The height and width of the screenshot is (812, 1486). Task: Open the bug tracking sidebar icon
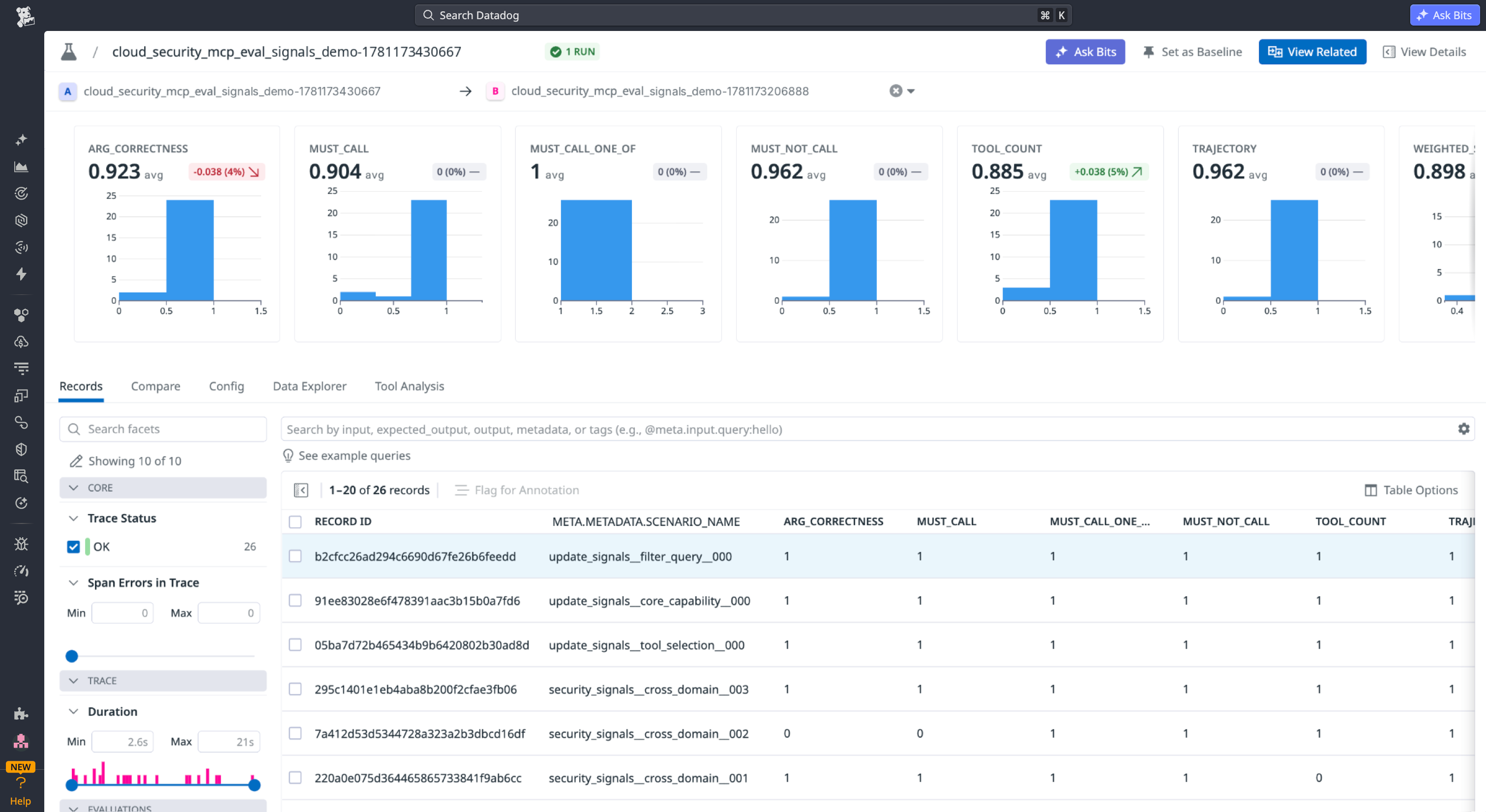(x=21, y=544)
